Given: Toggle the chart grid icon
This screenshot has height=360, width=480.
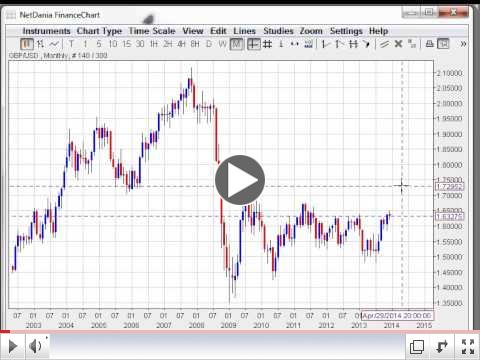Looking at the screenshot, I should point(267,44).
